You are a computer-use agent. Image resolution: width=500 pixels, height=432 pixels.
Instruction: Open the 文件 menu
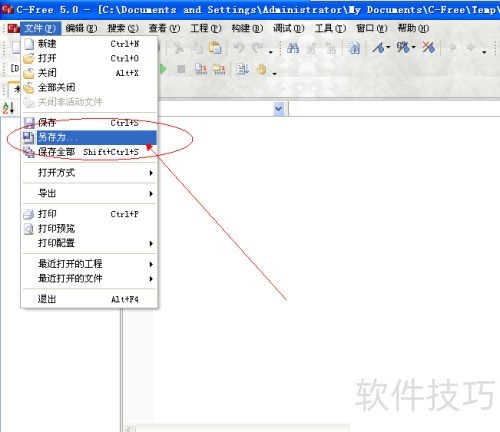pyautogui.click(x=40, y=28)
